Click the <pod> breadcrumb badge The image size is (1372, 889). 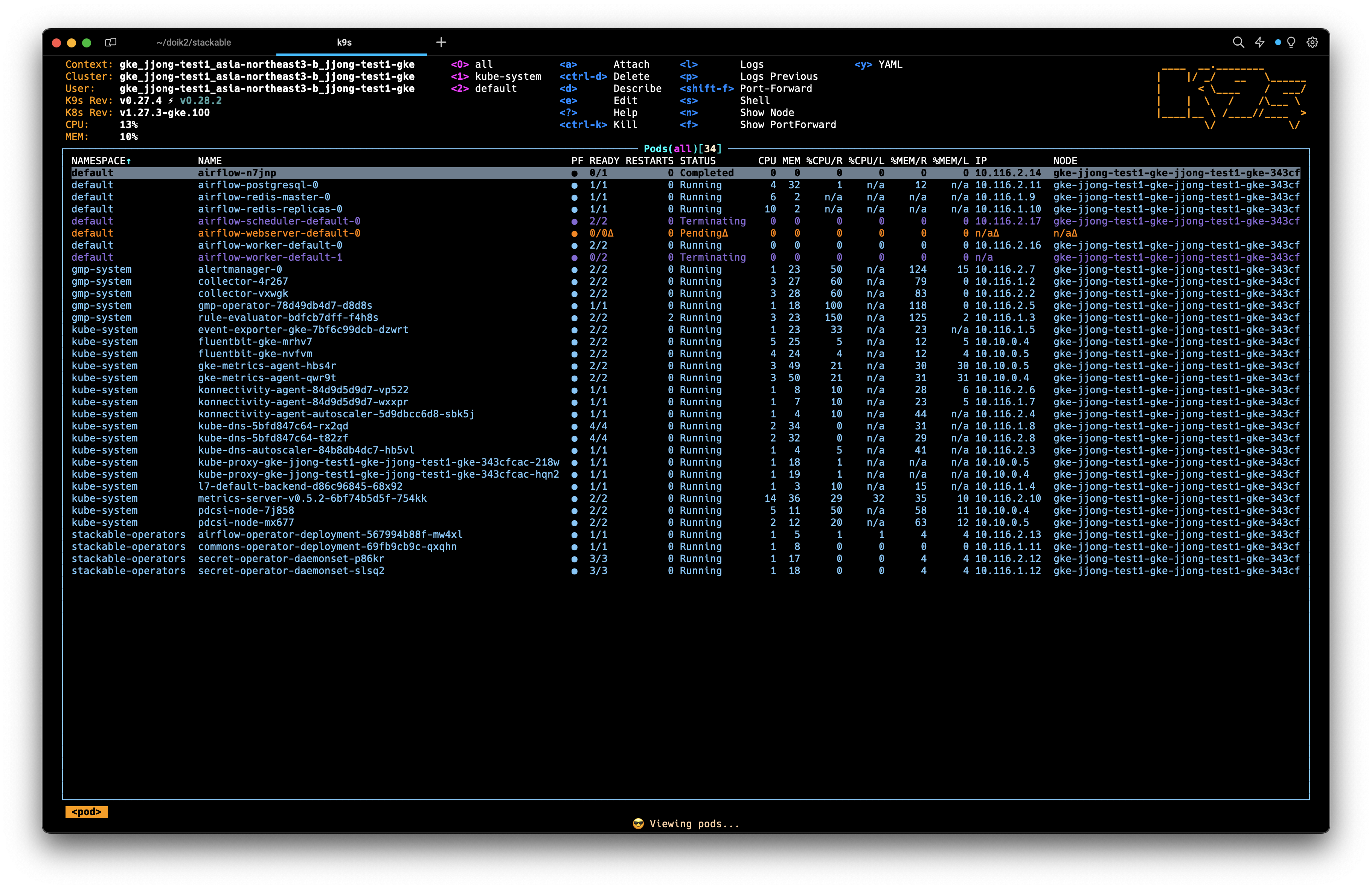tap(86, 812)
